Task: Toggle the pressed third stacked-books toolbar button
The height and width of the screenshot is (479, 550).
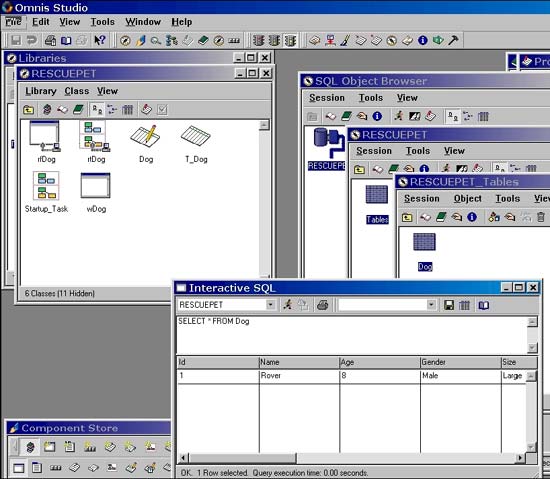Action: 290,40
